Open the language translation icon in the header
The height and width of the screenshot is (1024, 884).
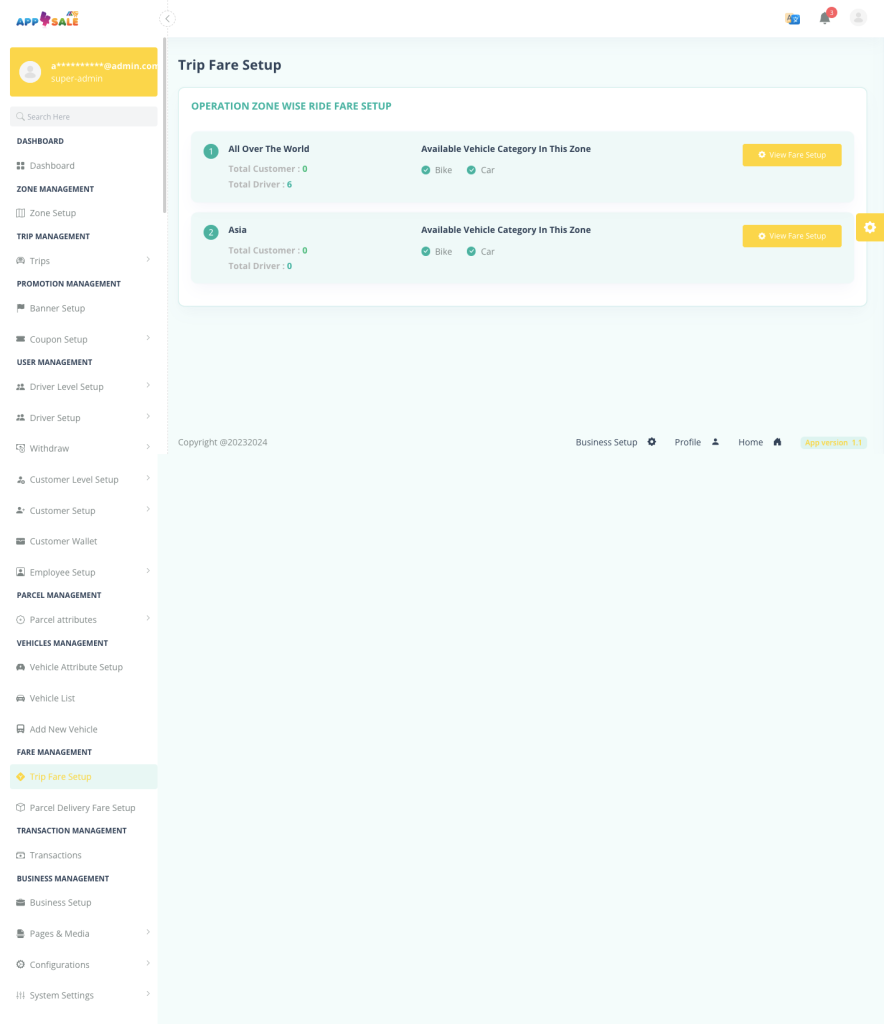pyautogui.click(x=792, y=18)
